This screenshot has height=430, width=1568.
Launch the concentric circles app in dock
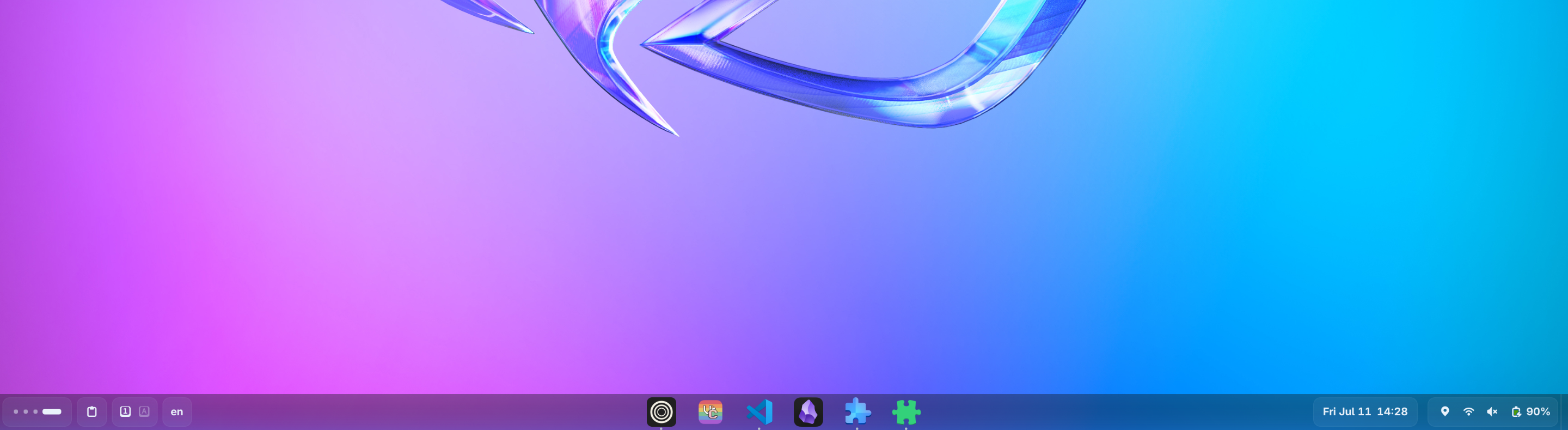coord(661,413)
